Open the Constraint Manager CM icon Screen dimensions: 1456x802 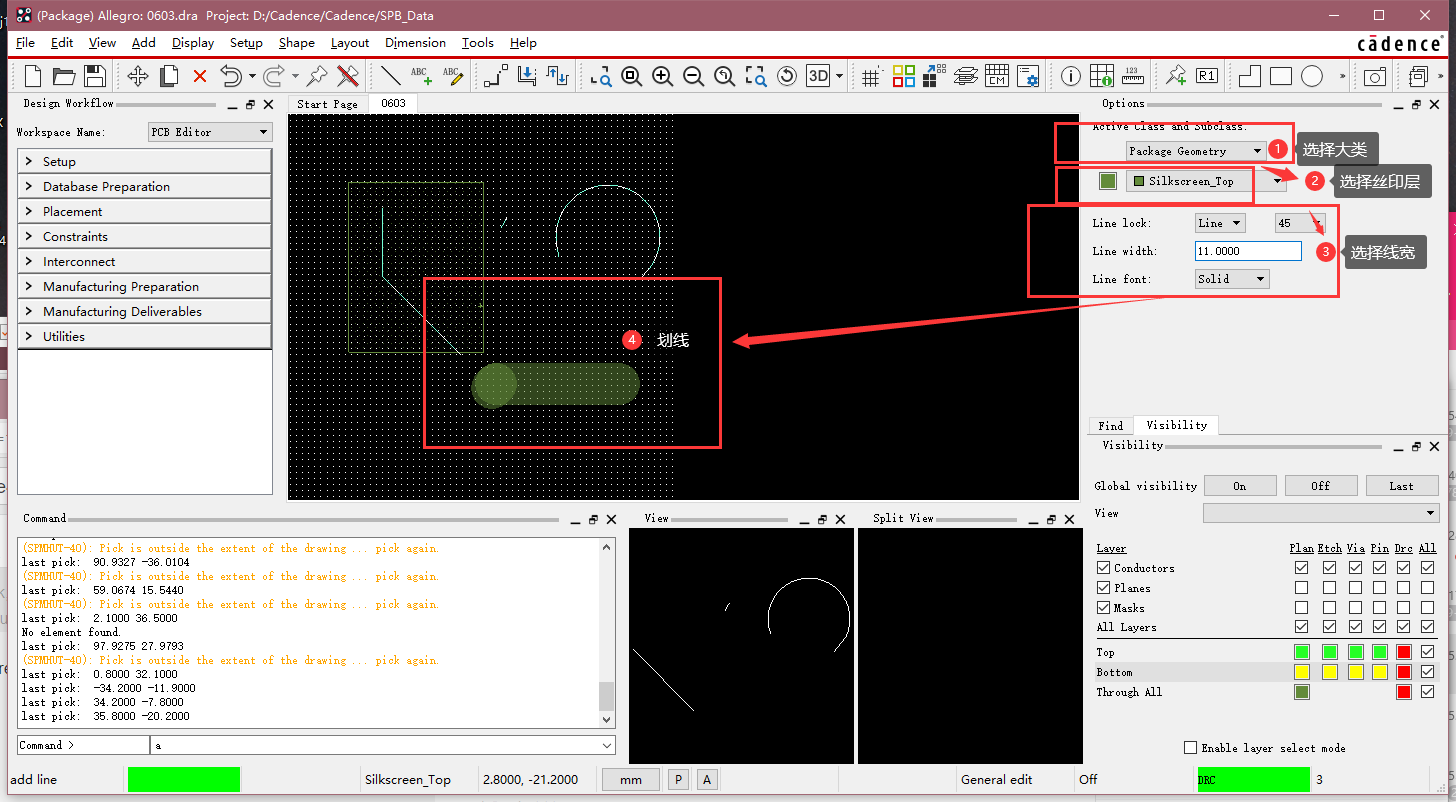coord(996,76)
